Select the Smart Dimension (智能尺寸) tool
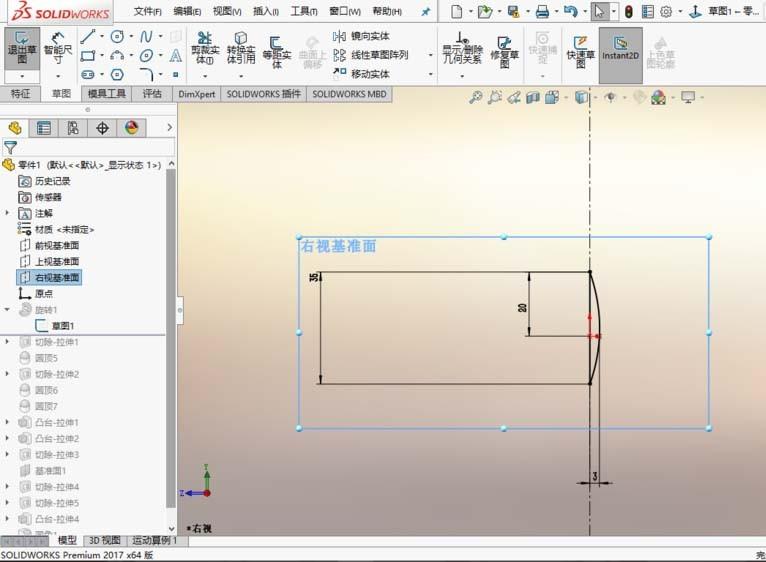The image size is (766, 562). click(58, 48)
